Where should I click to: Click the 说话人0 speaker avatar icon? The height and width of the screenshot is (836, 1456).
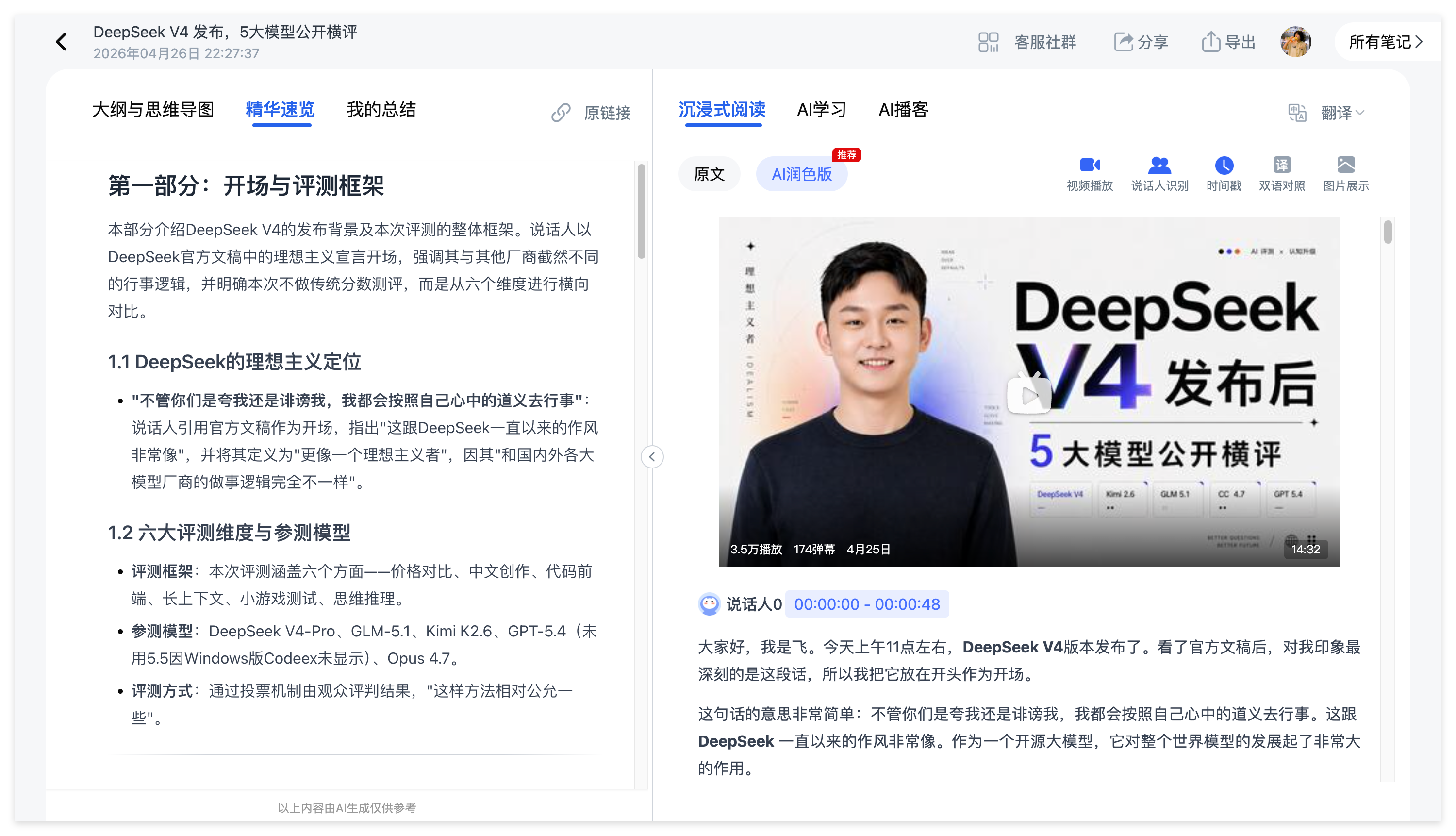[709, 604]
